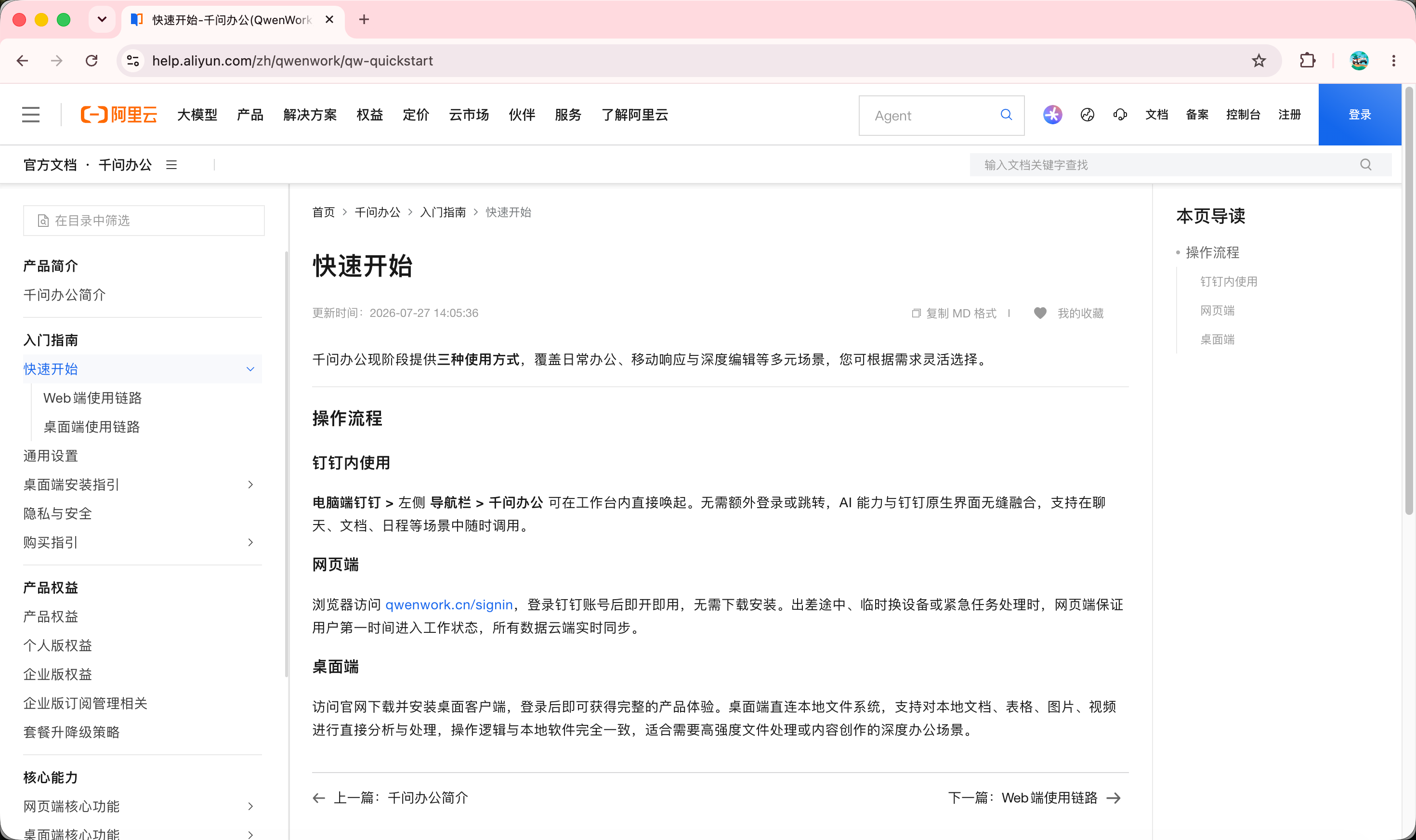Click the Agent search input field
1416x840 pixels.
click(941, 116)
